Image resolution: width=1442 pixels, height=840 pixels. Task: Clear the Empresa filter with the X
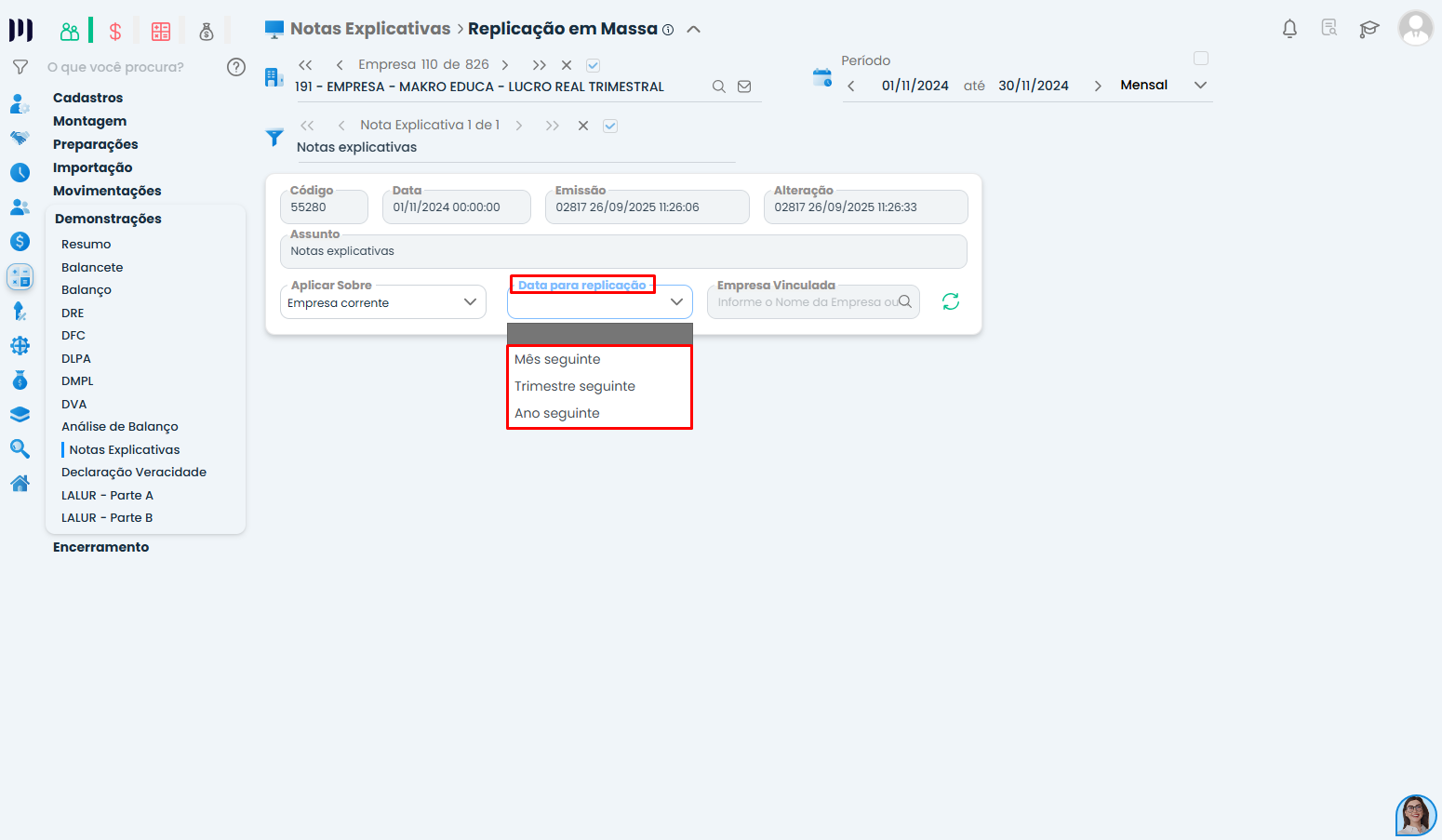point(567,65)
